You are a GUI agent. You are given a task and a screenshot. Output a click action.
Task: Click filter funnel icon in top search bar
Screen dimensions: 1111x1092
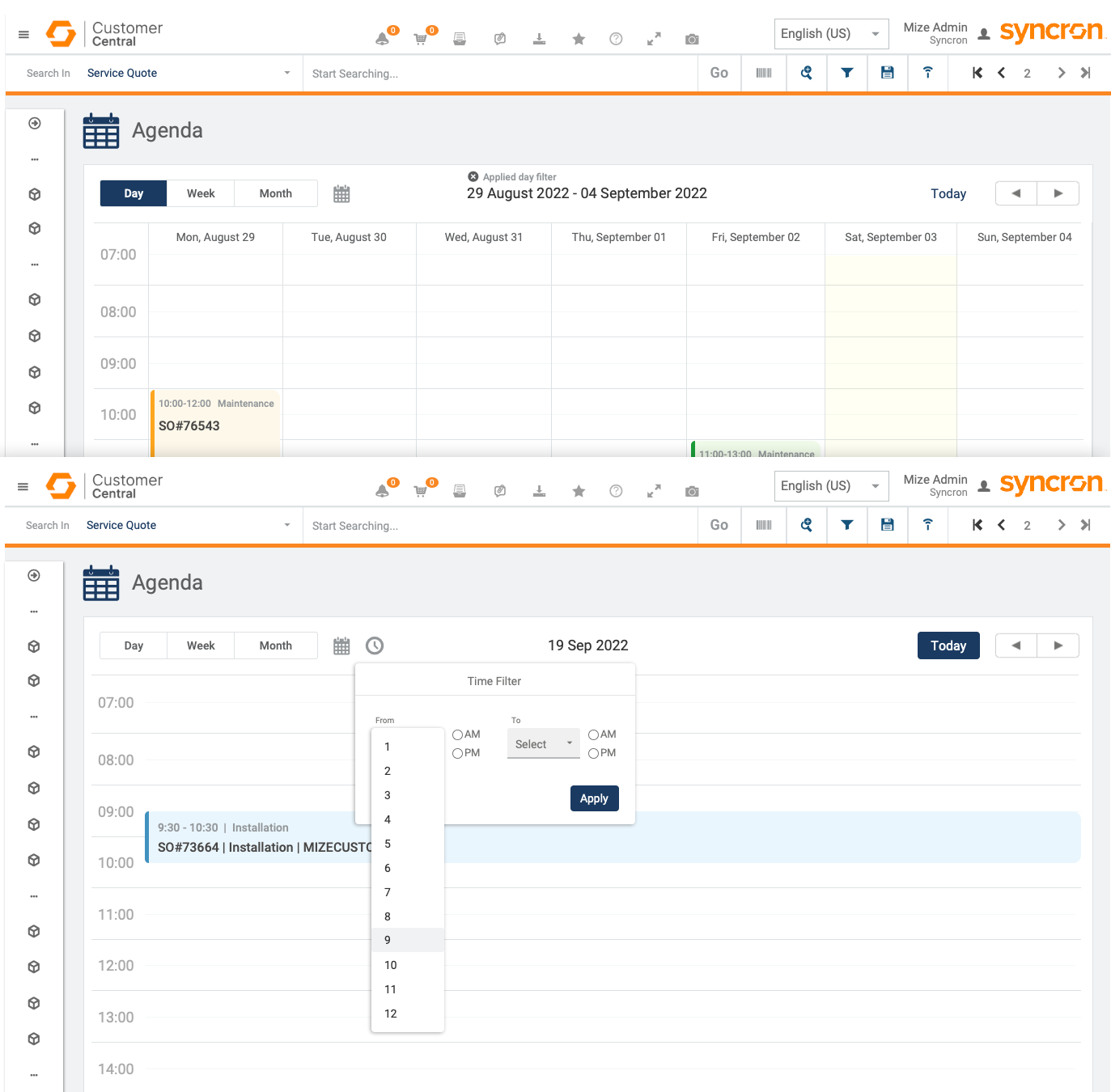pyautogui.click(x=847, y=73)
